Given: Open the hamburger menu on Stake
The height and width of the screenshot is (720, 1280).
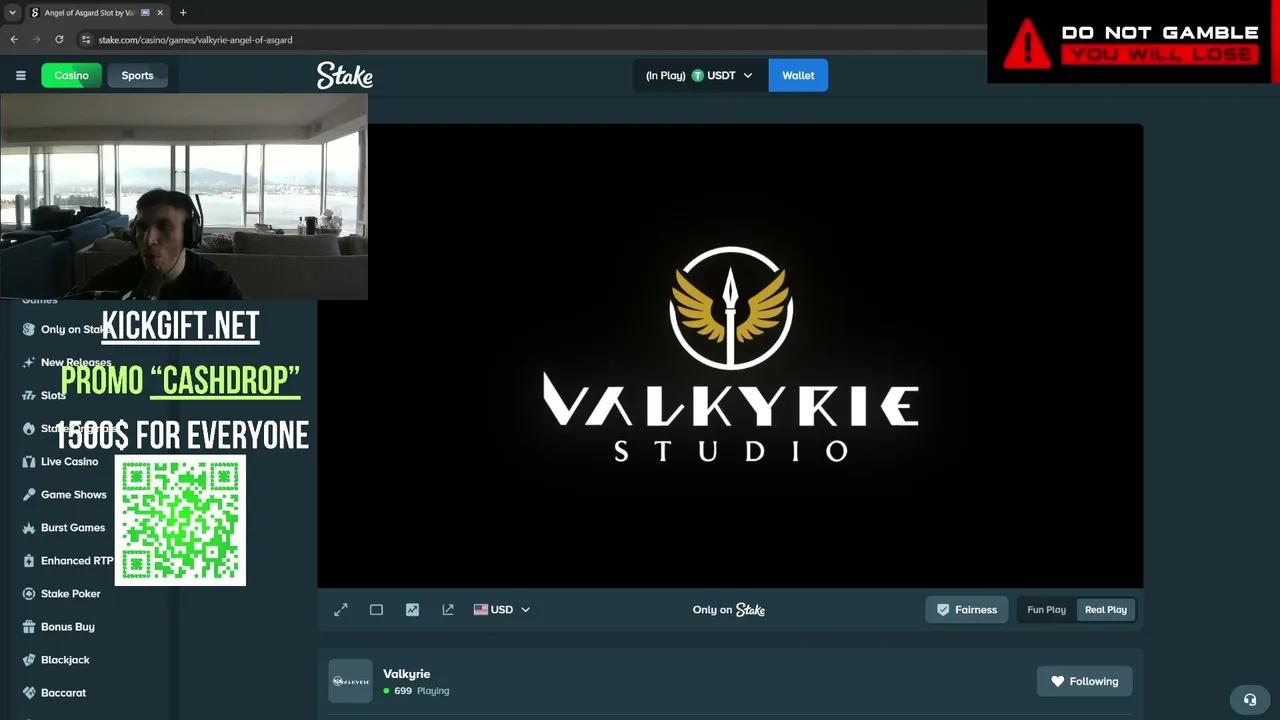Looking at the screenshot, I should point(20,75).
